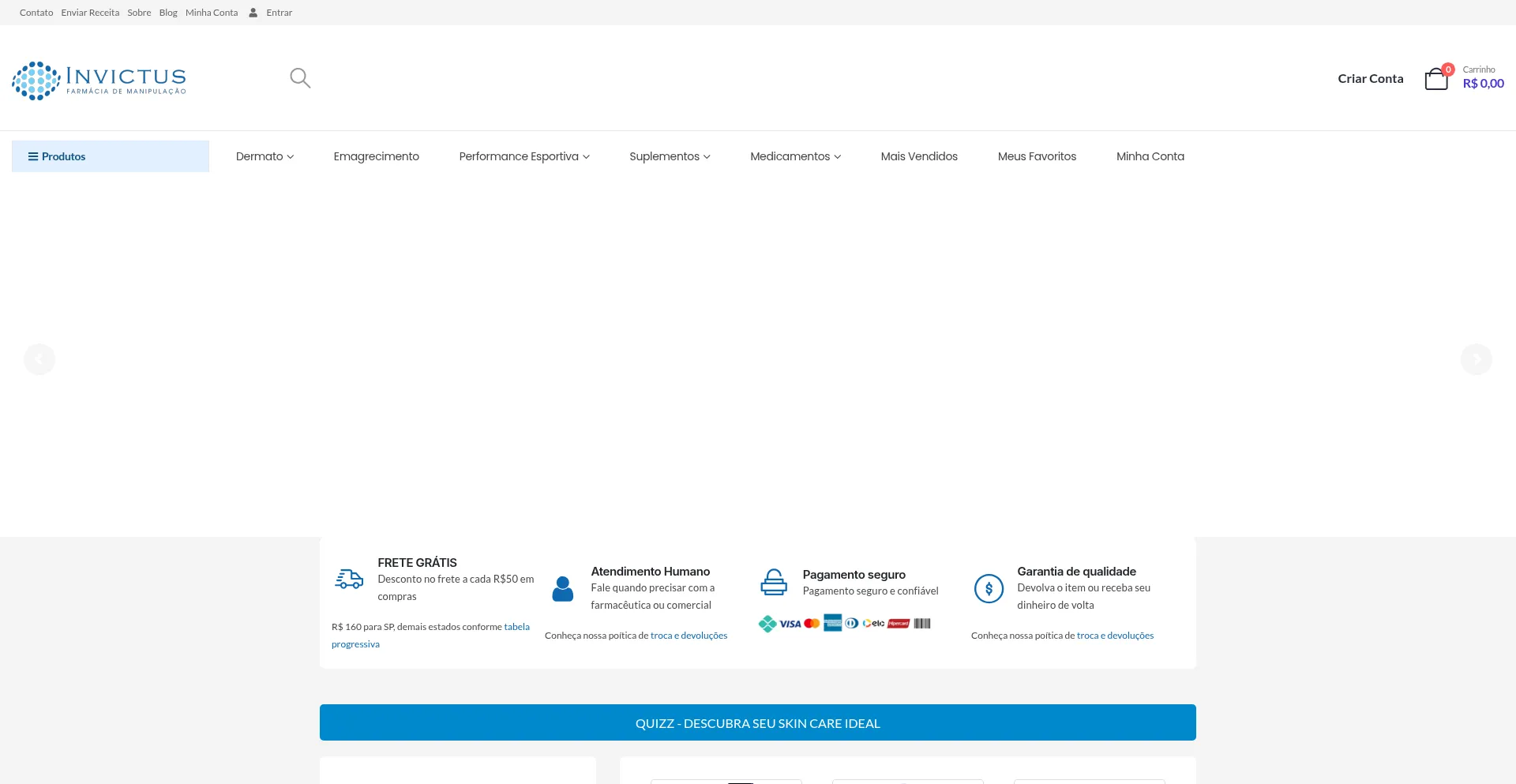Click the Garantia de qualidade dollar icon
Image resolution: width=1516 pixels, height=784 pixels.
[989, 588]
